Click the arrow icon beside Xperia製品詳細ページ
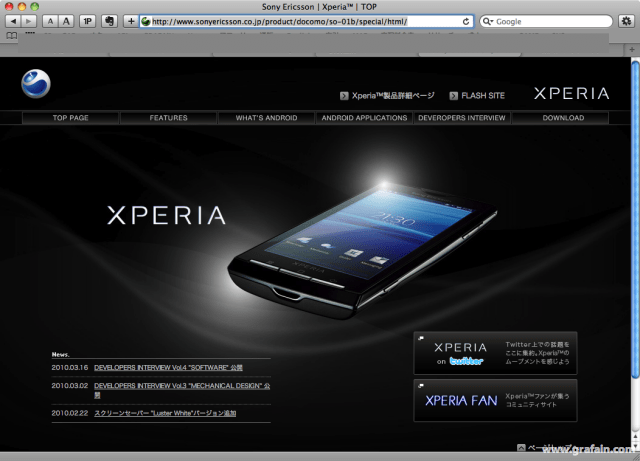This screenshot has width=640, height=461. tap(344, 96)
